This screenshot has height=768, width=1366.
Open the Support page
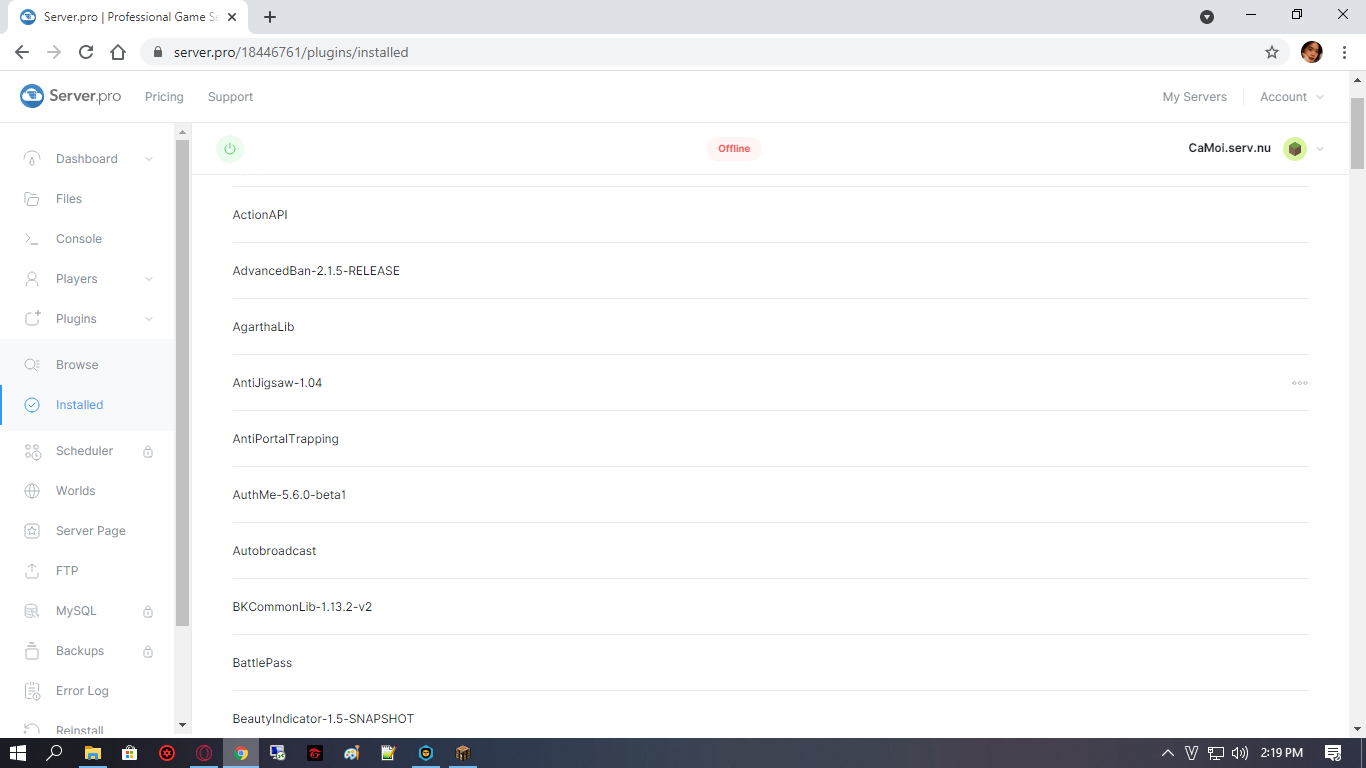coord(230,97)
